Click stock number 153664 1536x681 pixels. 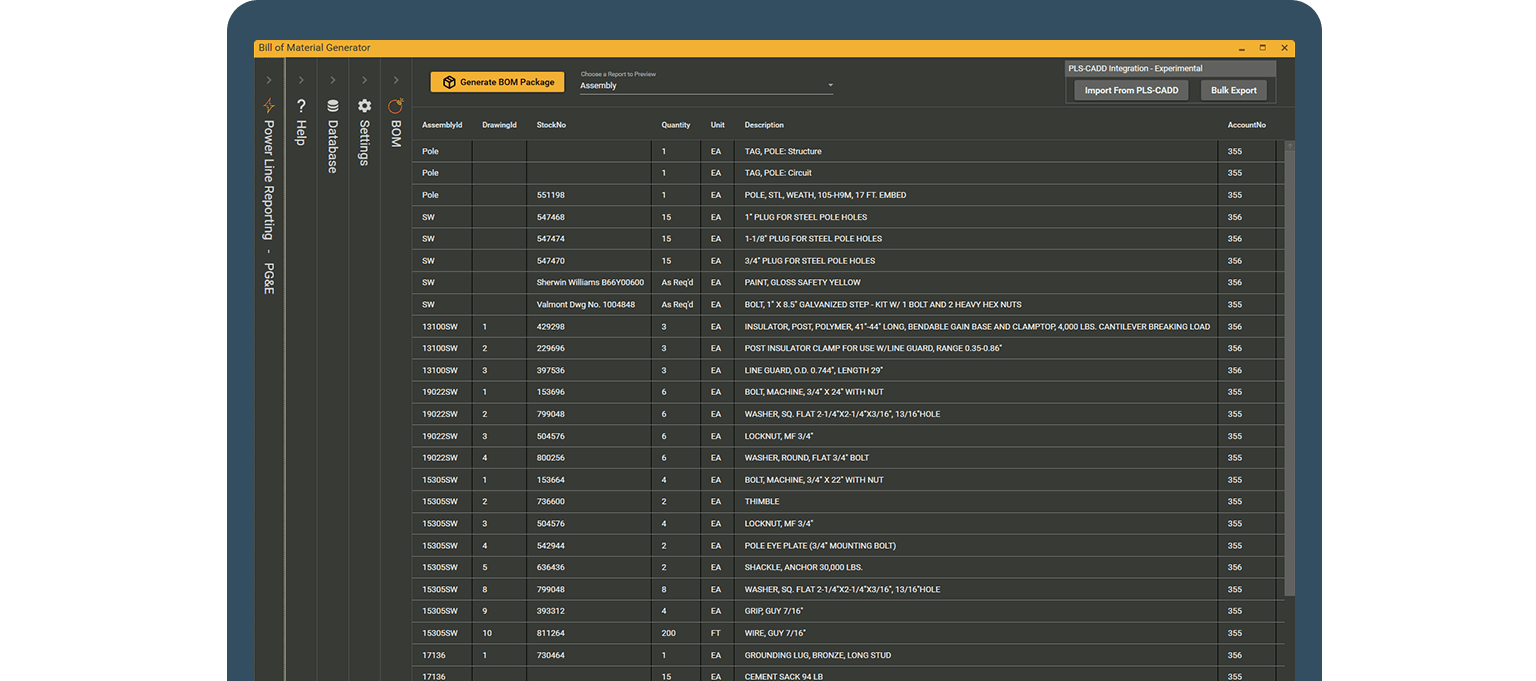pyautogui.click(x=551, y=480)
